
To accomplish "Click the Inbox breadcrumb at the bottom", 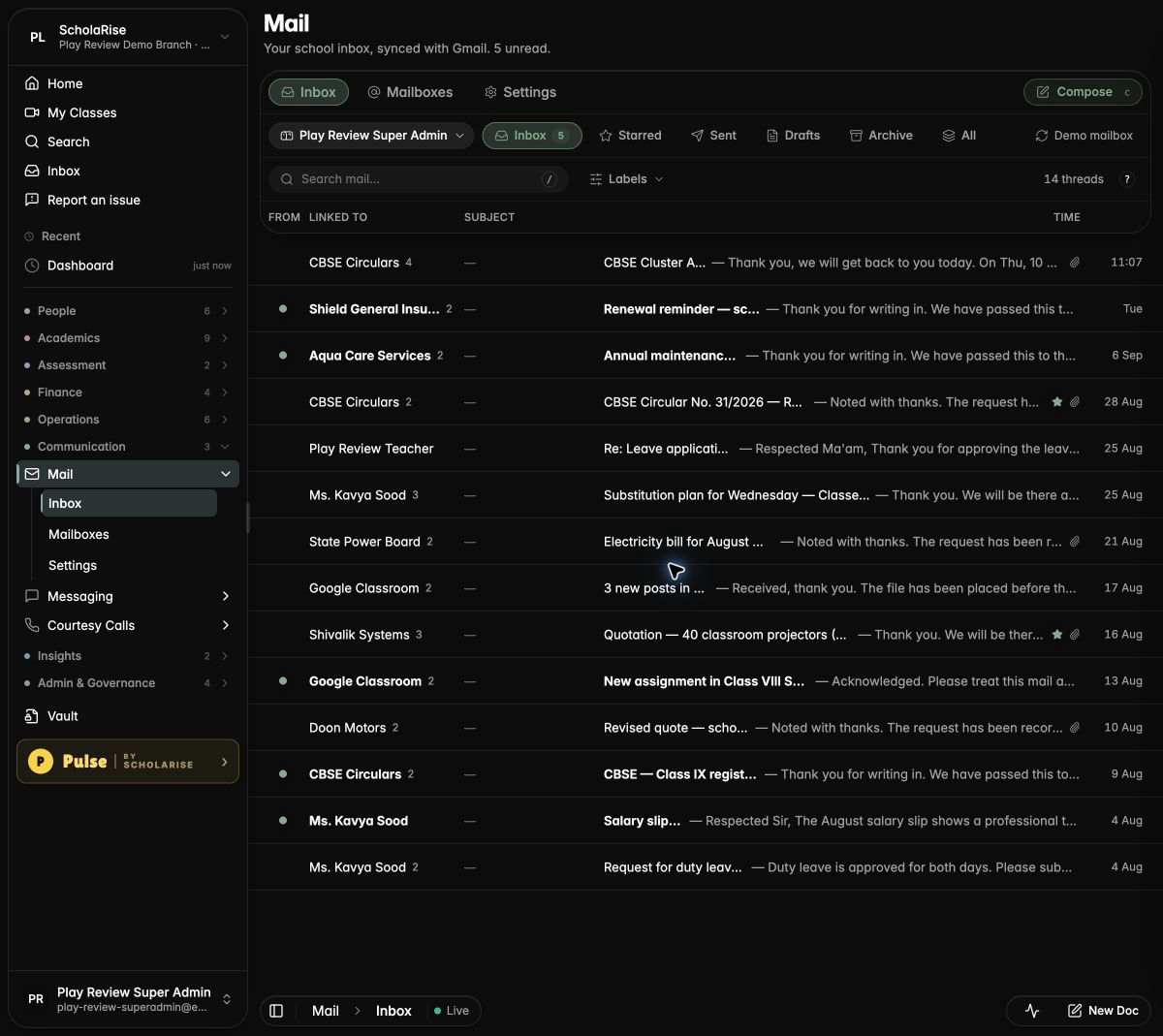I will pyautogui.click(x=393, y=1011).
